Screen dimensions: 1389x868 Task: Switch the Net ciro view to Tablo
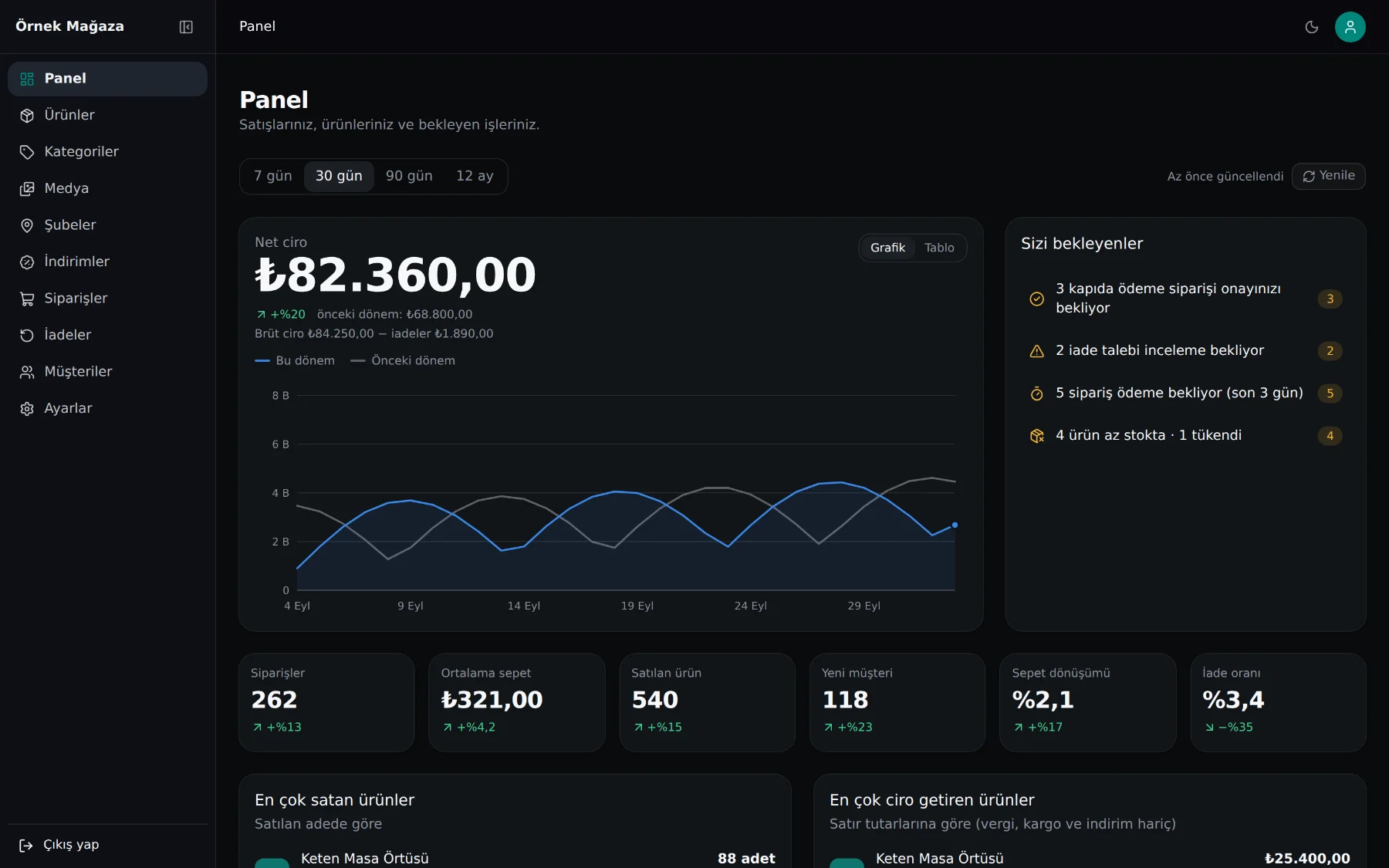tap(939, 248)
